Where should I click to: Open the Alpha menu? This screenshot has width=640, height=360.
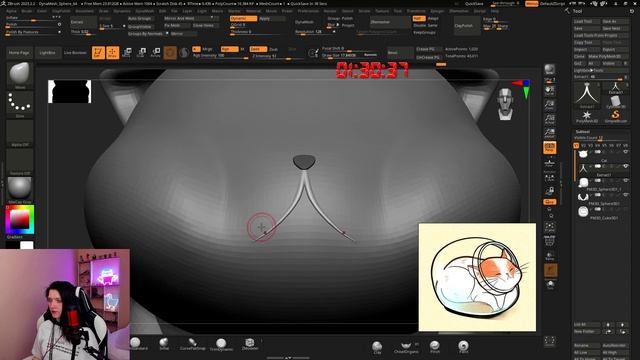click(11, 11)
